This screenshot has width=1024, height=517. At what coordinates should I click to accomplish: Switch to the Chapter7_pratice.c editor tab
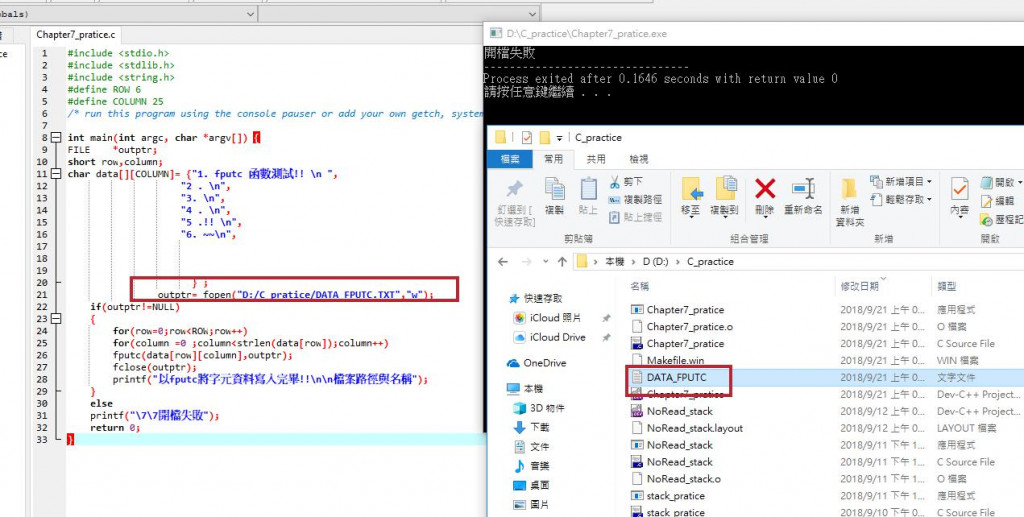(x=75, y=35)
